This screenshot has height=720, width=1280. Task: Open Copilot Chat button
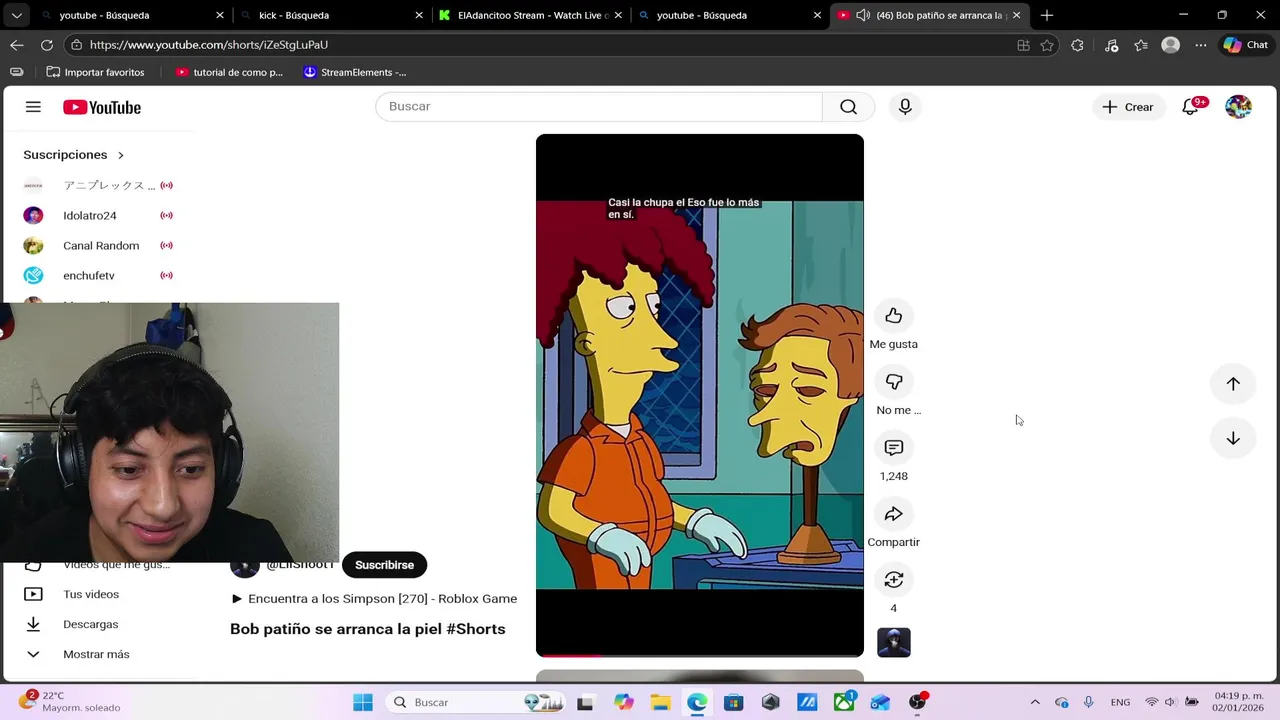[1246, 45]
